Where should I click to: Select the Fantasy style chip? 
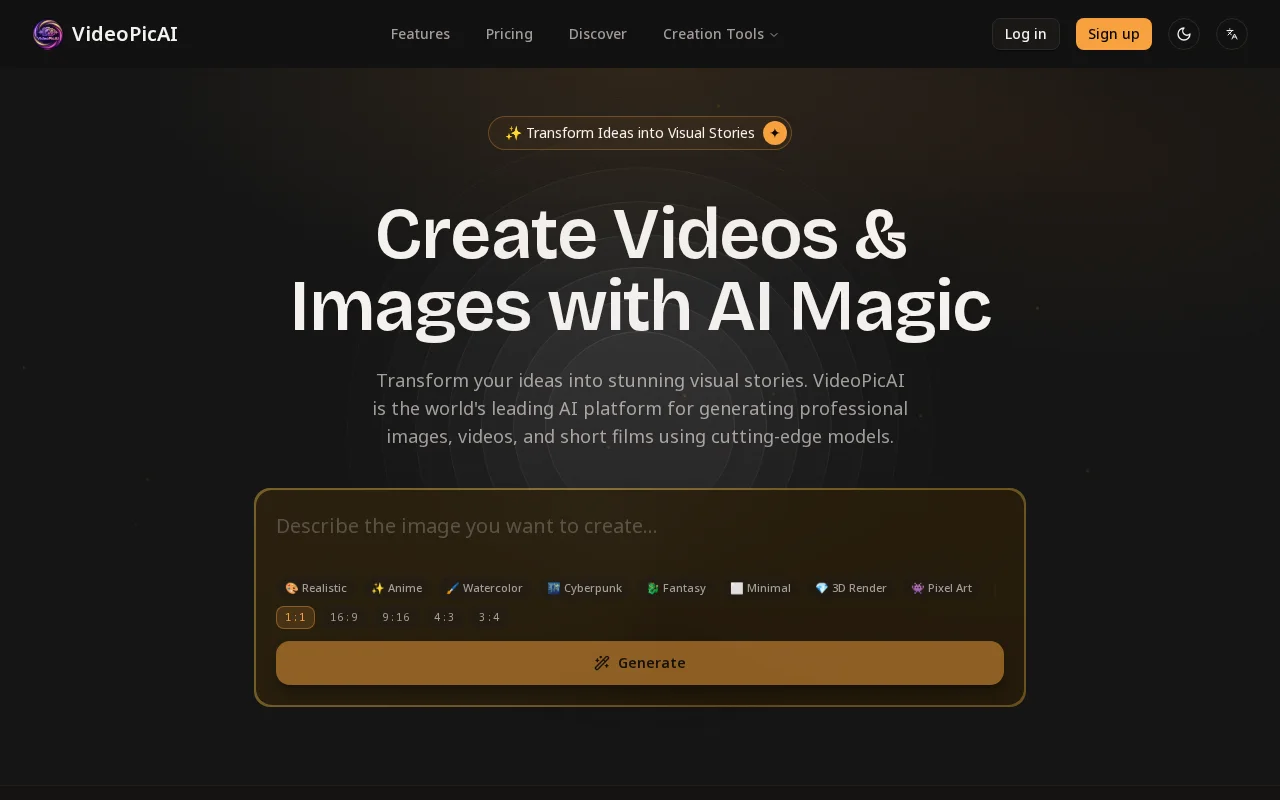pos(677,588)
